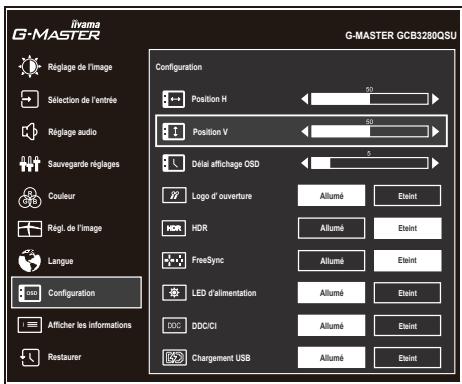The height and width of the screenshot is (384, 462).
Task: Decrease Délai affichage OSD with left arrow
Action: point(305,163)
